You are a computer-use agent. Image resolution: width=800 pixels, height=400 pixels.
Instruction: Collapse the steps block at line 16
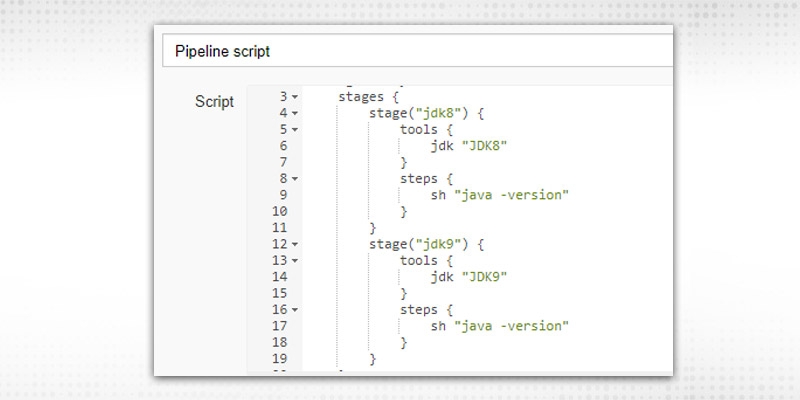tap(295, 310)
